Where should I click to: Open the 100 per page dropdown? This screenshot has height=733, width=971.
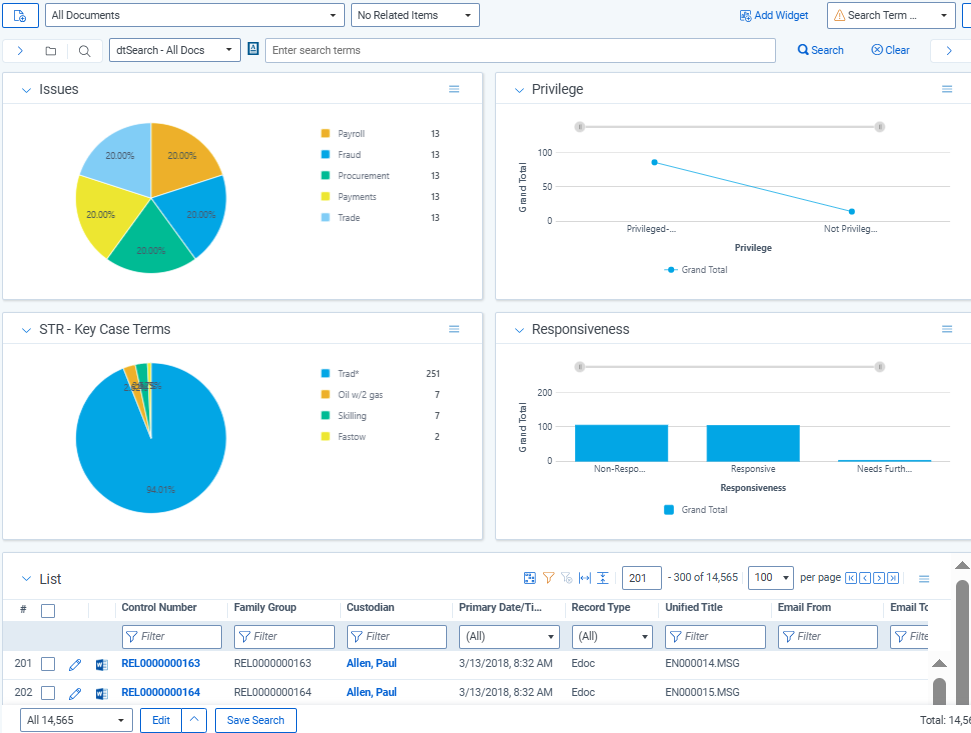coord(771,578)
